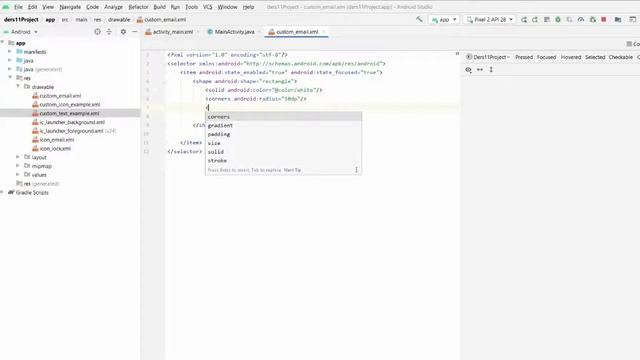Click the Collapse All icon in Project panel

point(109,31)
